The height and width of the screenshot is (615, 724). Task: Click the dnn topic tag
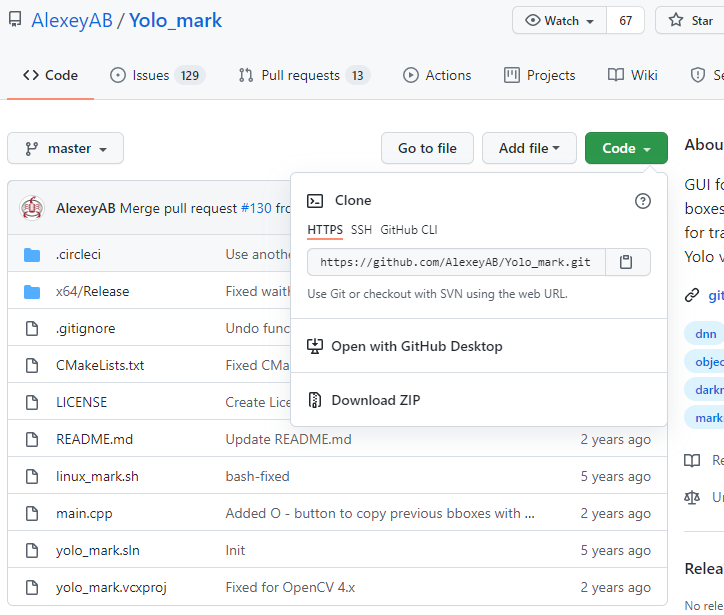[704, 333]
